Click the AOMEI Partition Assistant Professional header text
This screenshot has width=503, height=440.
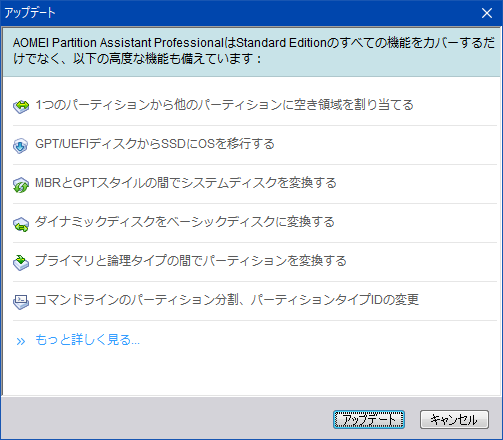coord(254,51)
